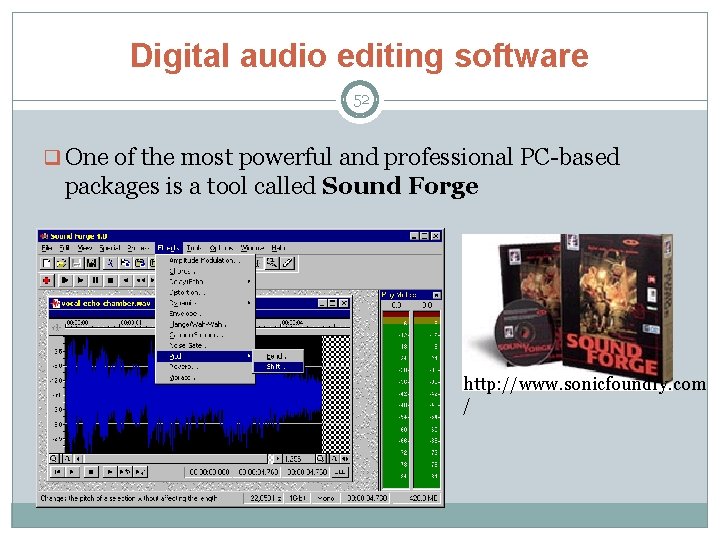Click the 16 bit sample size status field

tap(298, 498)
